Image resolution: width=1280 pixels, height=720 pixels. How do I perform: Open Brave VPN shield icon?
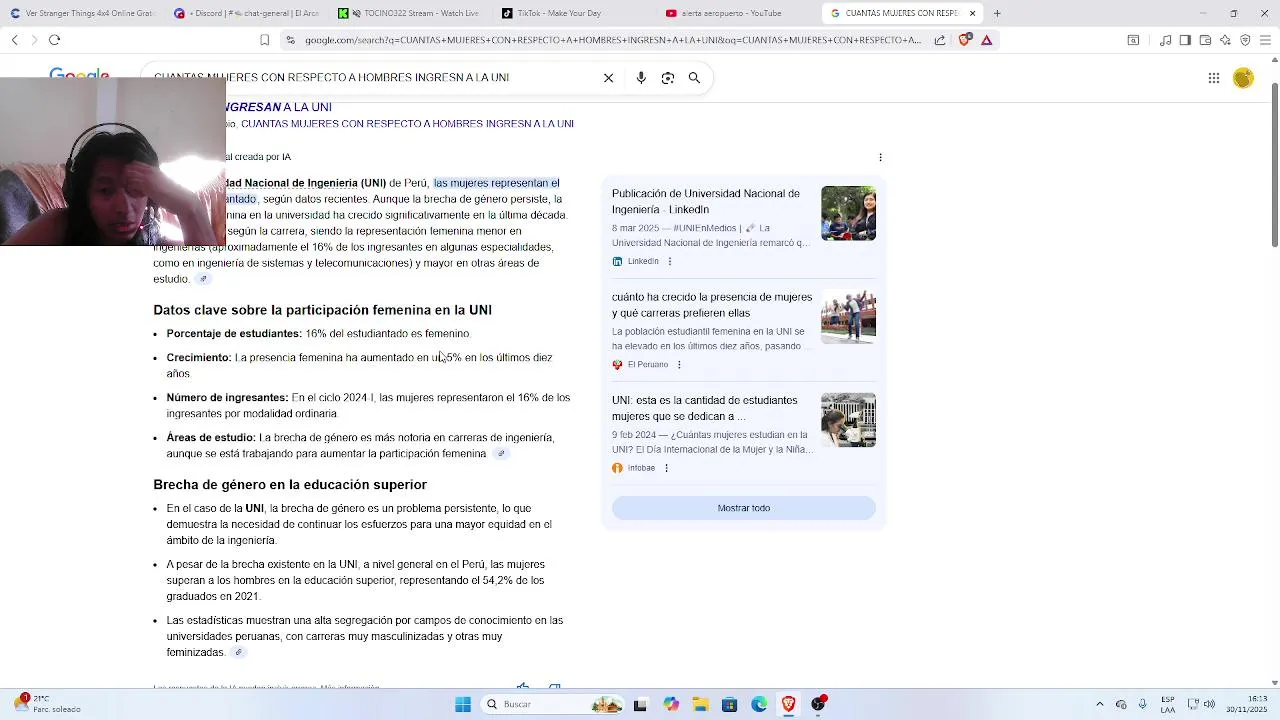coord(1245,40)
